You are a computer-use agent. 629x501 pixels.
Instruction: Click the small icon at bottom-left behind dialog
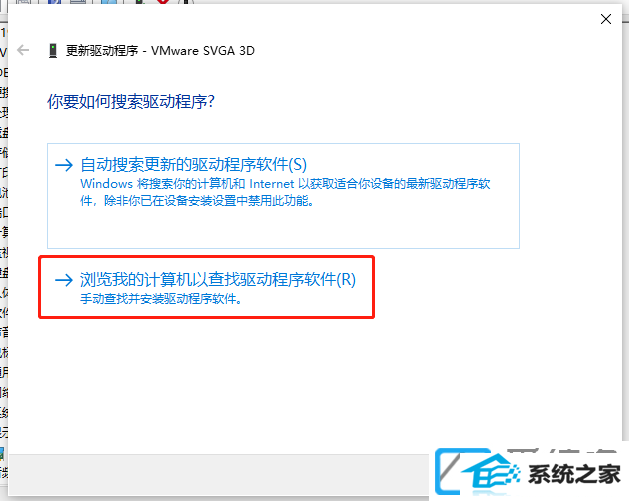(2, 454)
